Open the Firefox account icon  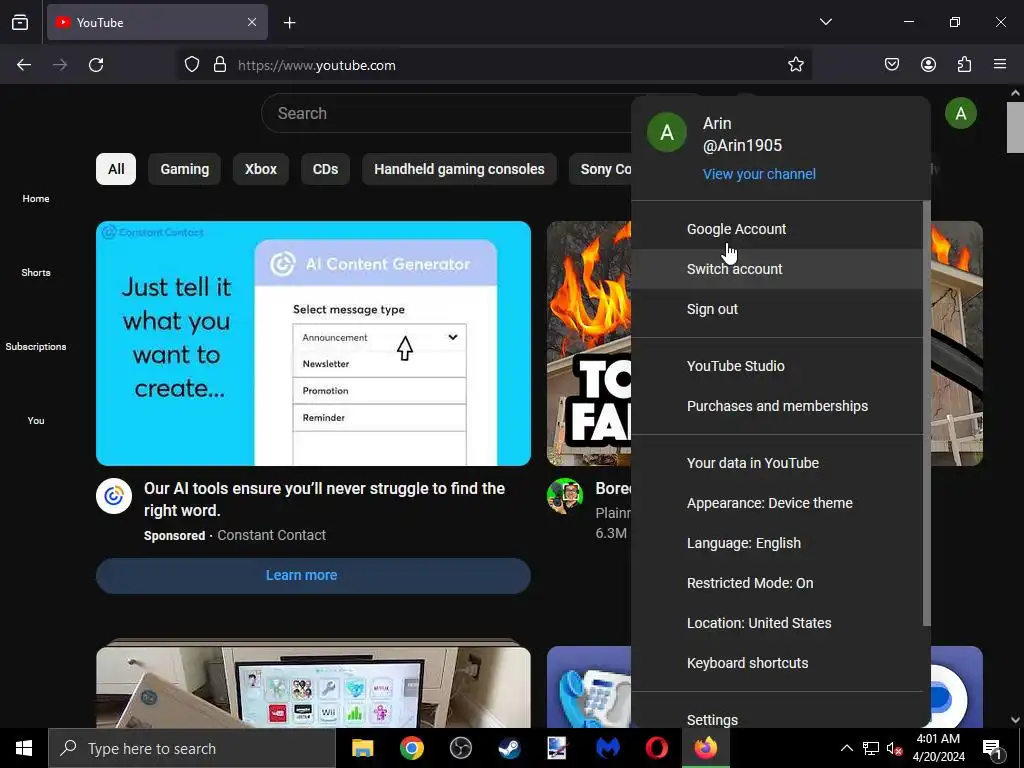(928, 65)
